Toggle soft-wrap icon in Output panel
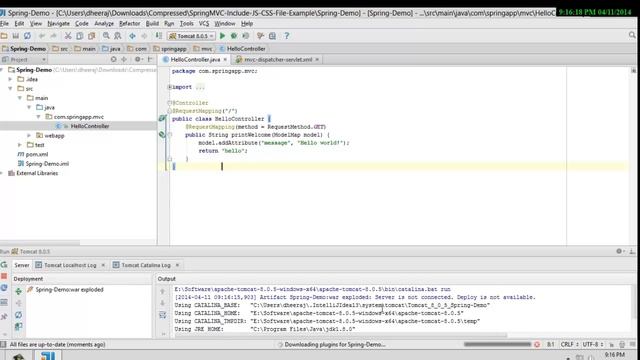This screenshot has width=640, height=360. (162, 315)
